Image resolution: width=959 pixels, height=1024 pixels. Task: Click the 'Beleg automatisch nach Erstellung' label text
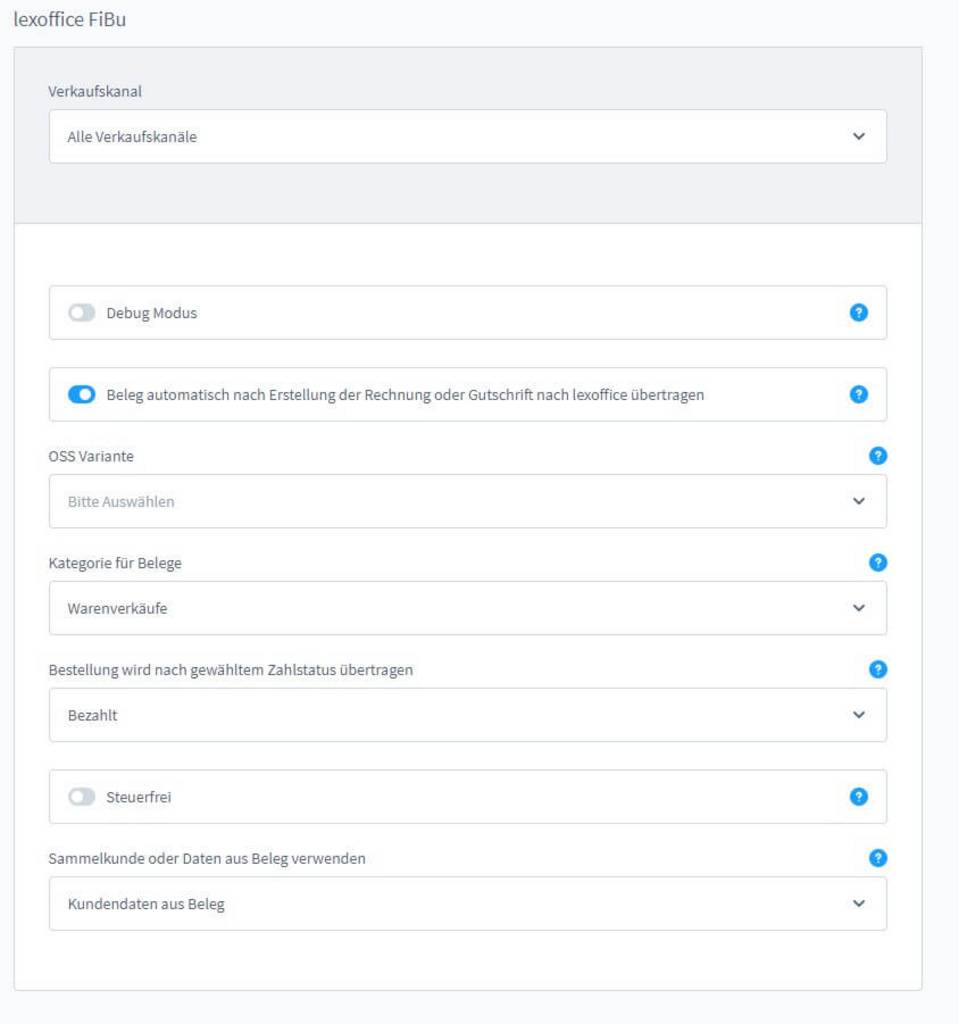pos(405,395)
